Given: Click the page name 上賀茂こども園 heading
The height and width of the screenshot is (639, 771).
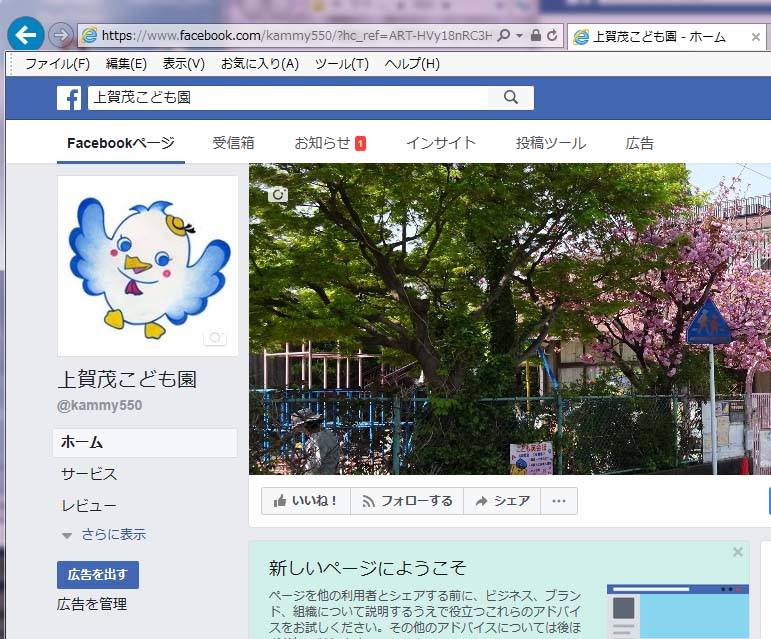Looking at the screenshot, I should 127,380.
